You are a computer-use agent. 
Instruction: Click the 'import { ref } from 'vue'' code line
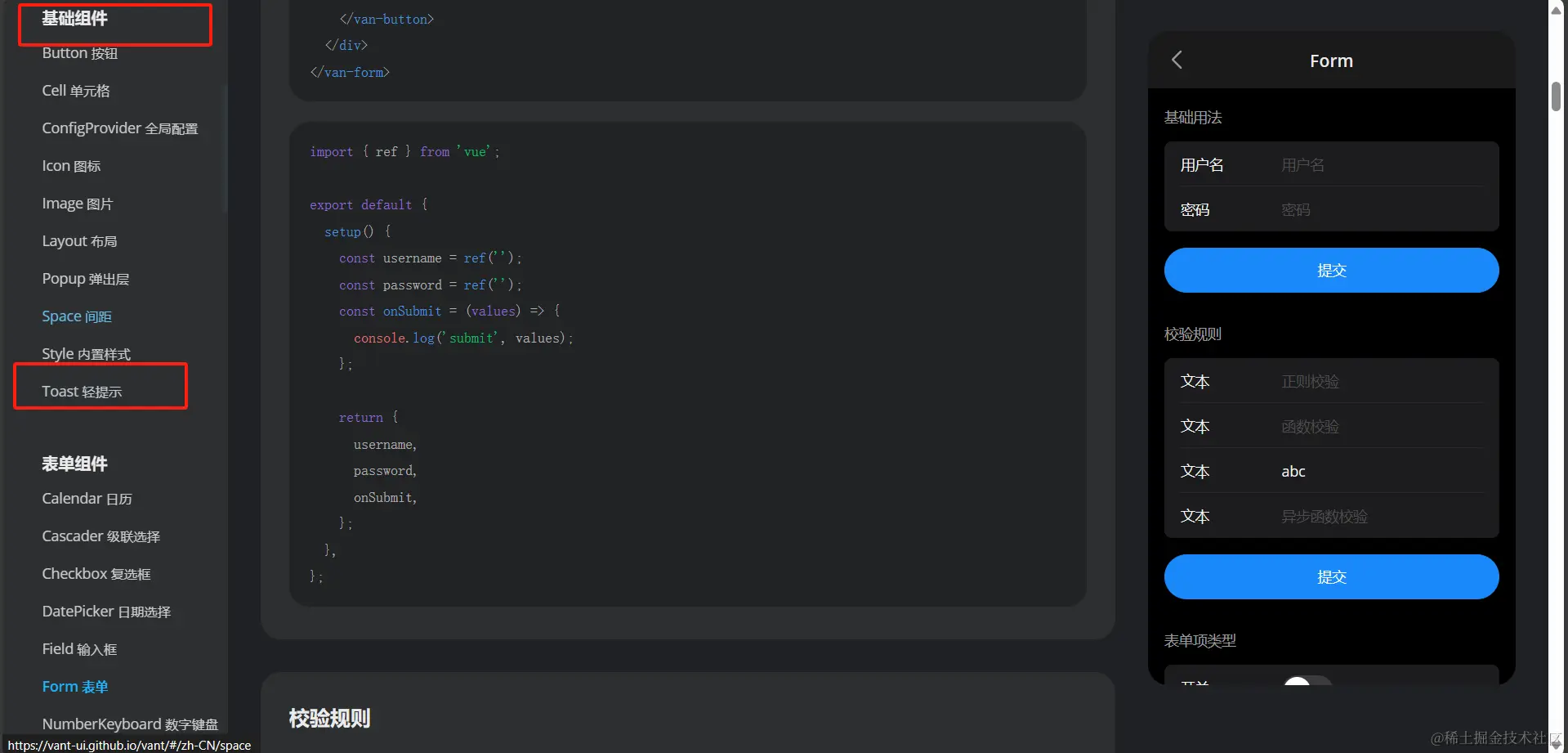[404, 152]
